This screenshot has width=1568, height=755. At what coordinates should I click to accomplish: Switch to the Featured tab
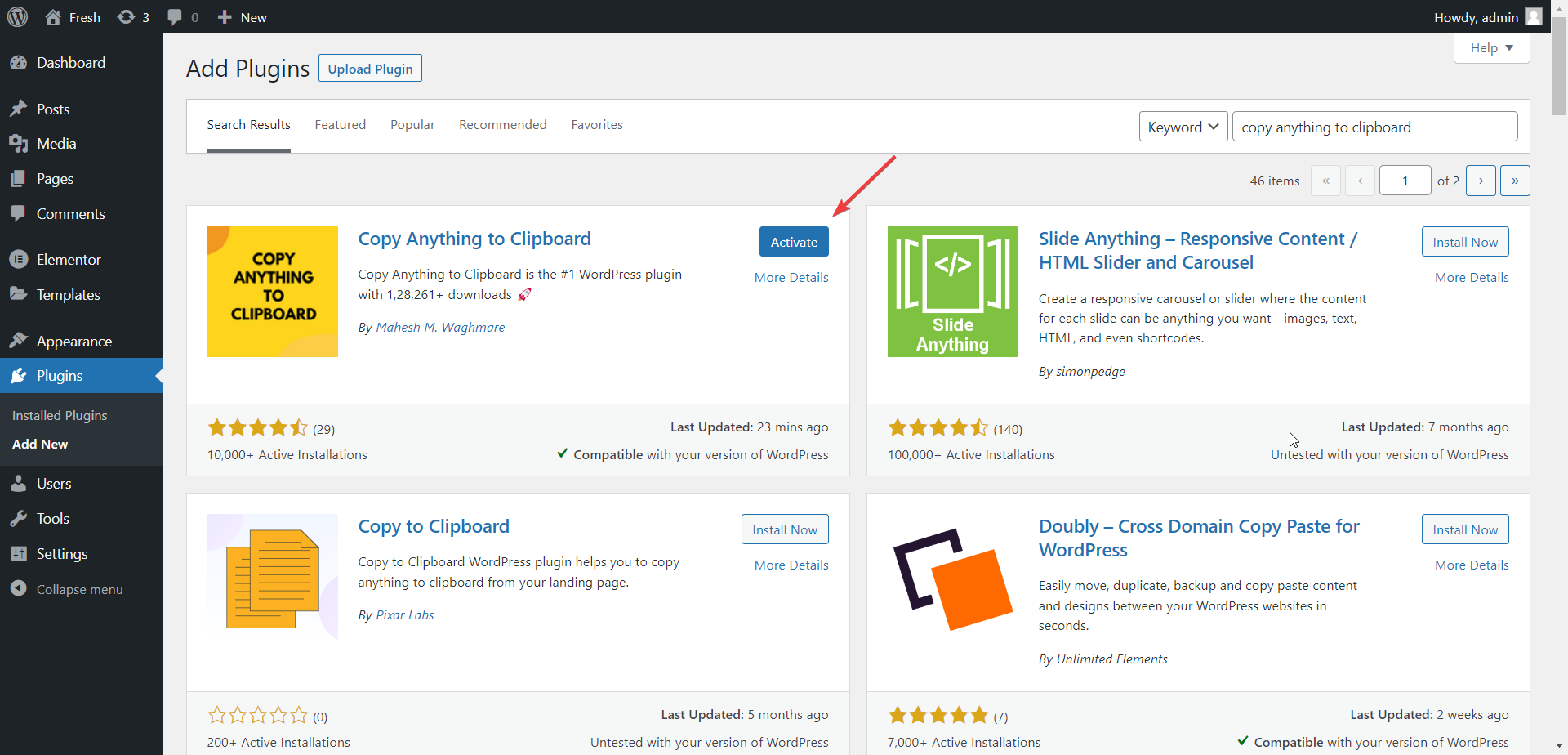341,125
